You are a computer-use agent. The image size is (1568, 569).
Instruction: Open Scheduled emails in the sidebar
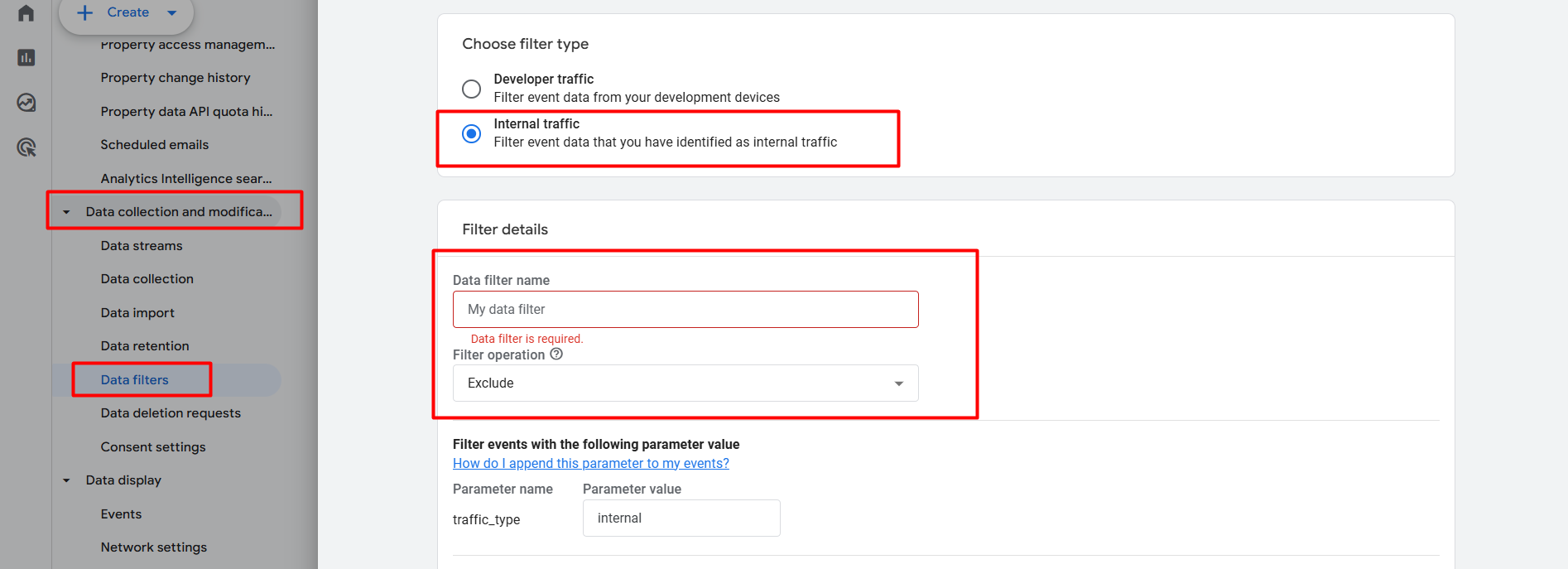coord(155,145)
